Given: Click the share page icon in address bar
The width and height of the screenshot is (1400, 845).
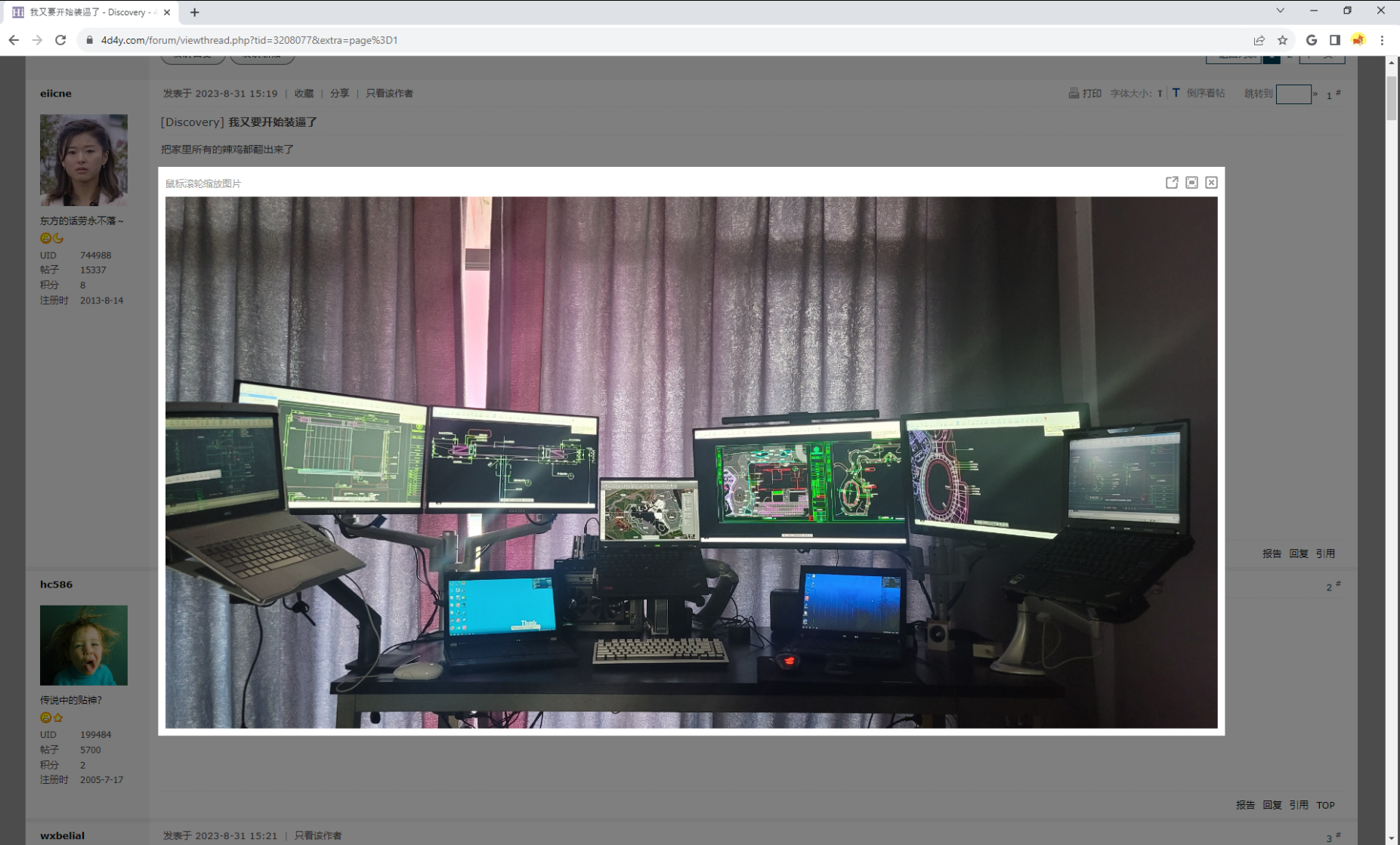Looking at the screenshot, I should (1259, 40).
